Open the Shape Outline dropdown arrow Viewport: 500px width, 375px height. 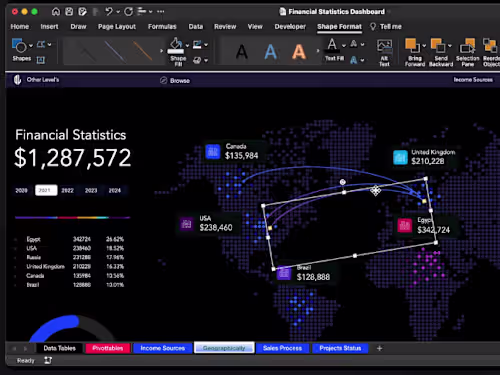(x=206, y=45)
